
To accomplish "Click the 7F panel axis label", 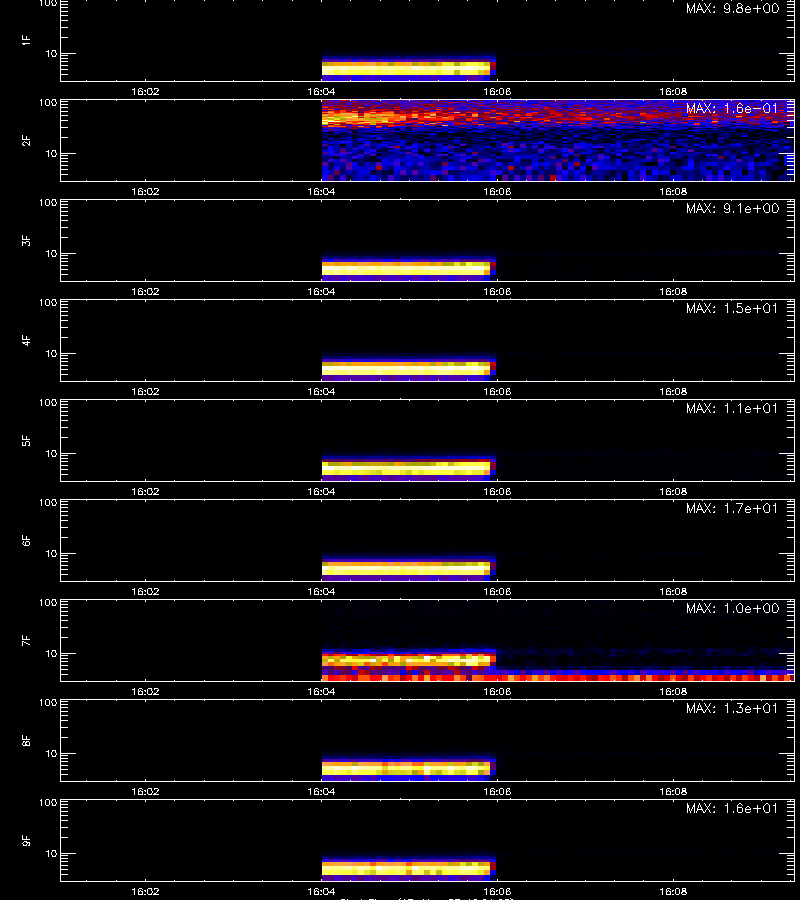I will point(26,640).
